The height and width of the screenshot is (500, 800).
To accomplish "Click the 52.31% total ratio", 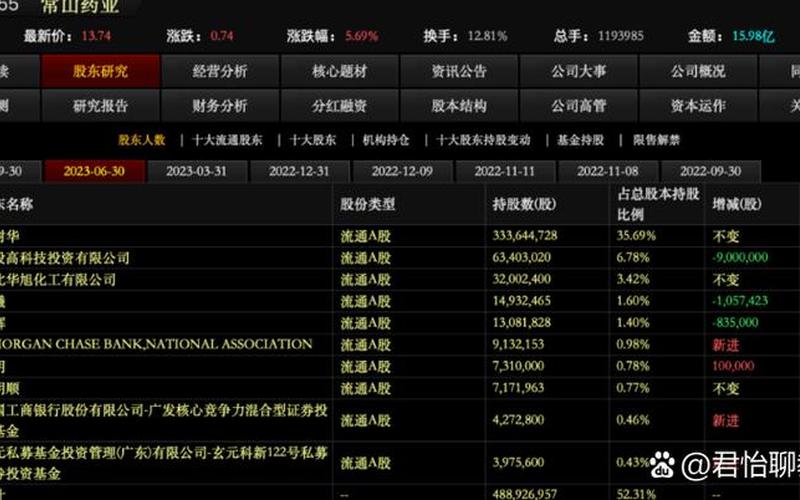I will [636, 494].
